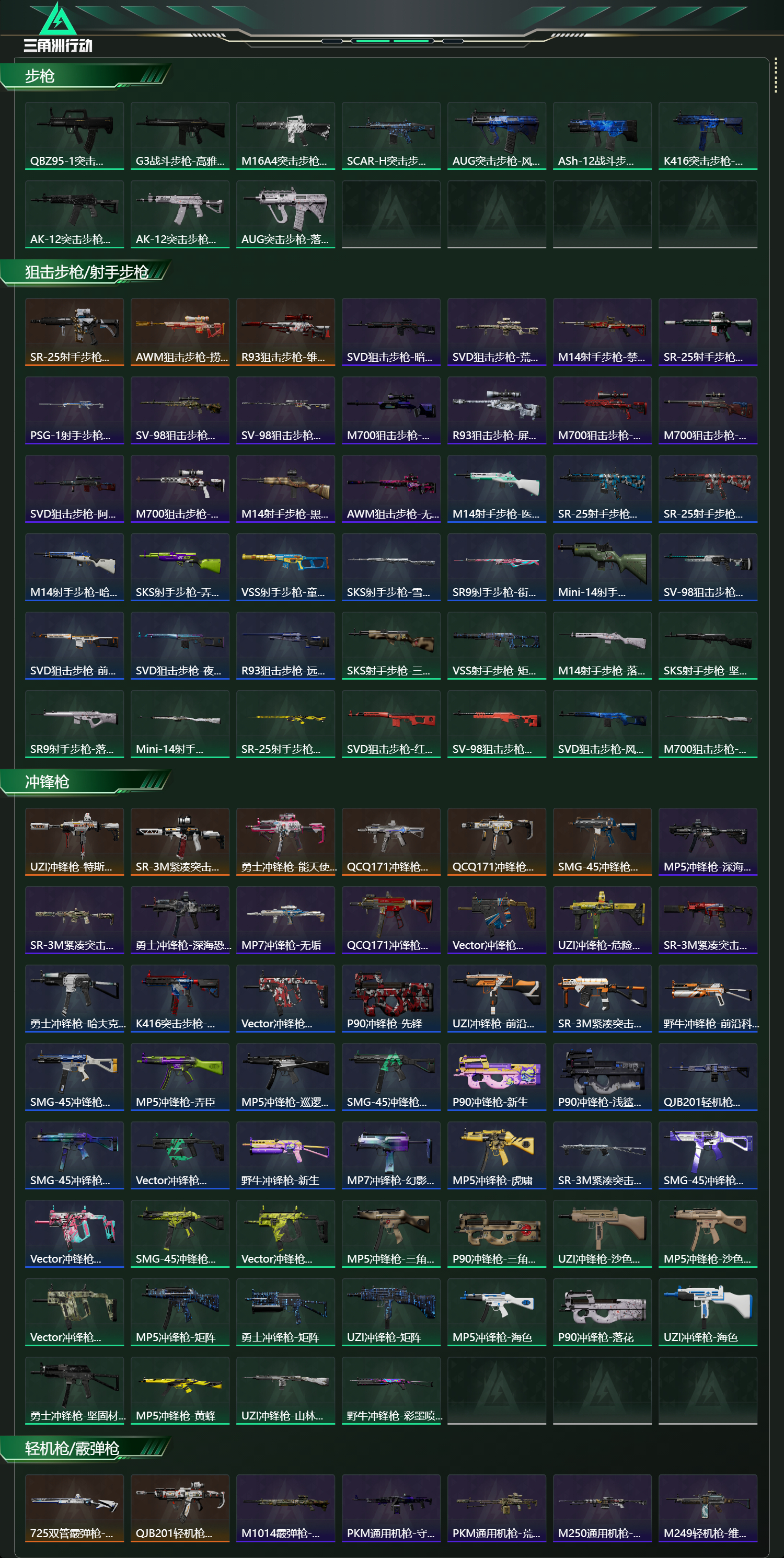Open the P90冲锋枪-先锋 skin
The image size is (784, 1558).
click(x=391, y=998)
